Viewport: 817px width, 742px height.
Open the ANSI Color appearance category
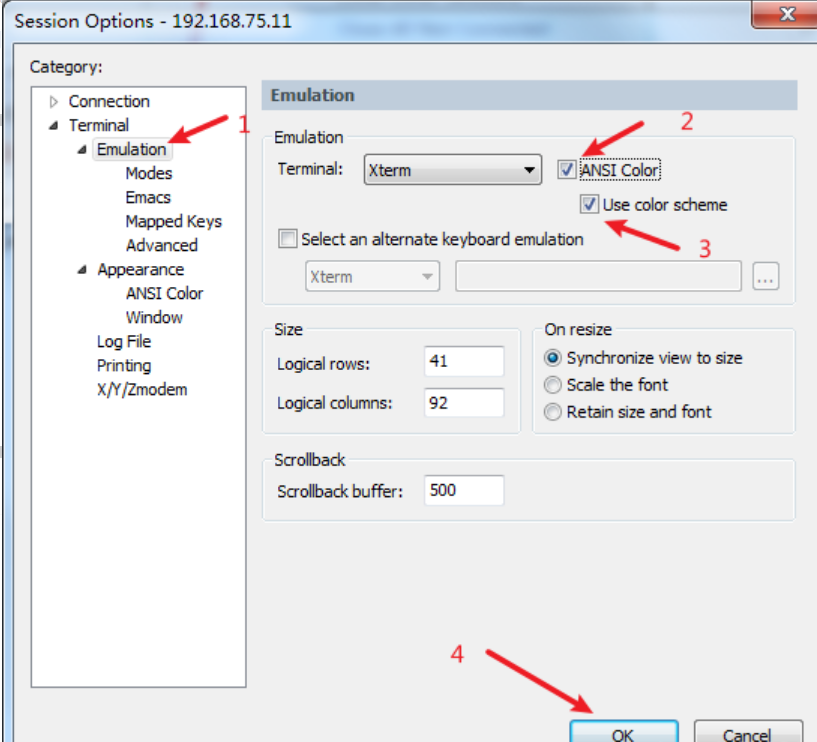point(164,293)
